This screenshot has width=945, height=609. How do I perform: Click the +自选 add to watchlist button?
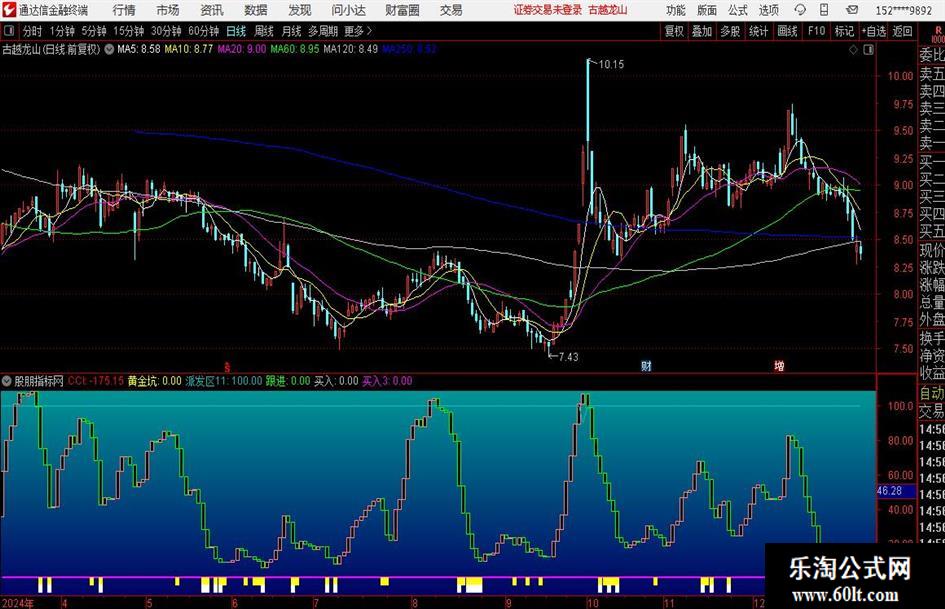click(874, 31)
